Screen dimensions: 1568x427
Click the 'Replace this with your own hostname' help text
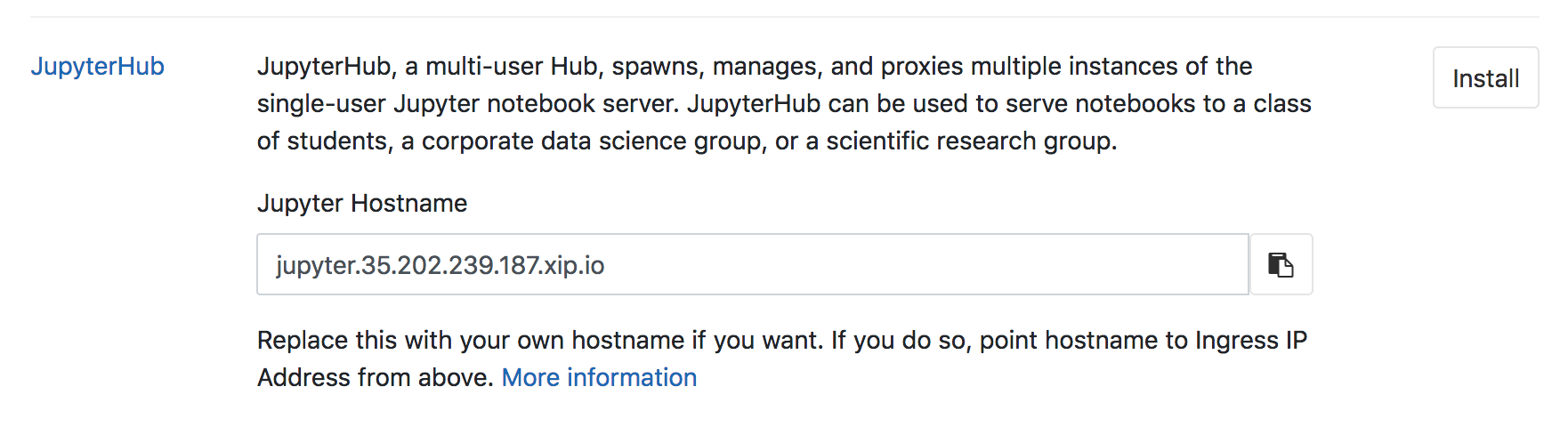[782, 359]
